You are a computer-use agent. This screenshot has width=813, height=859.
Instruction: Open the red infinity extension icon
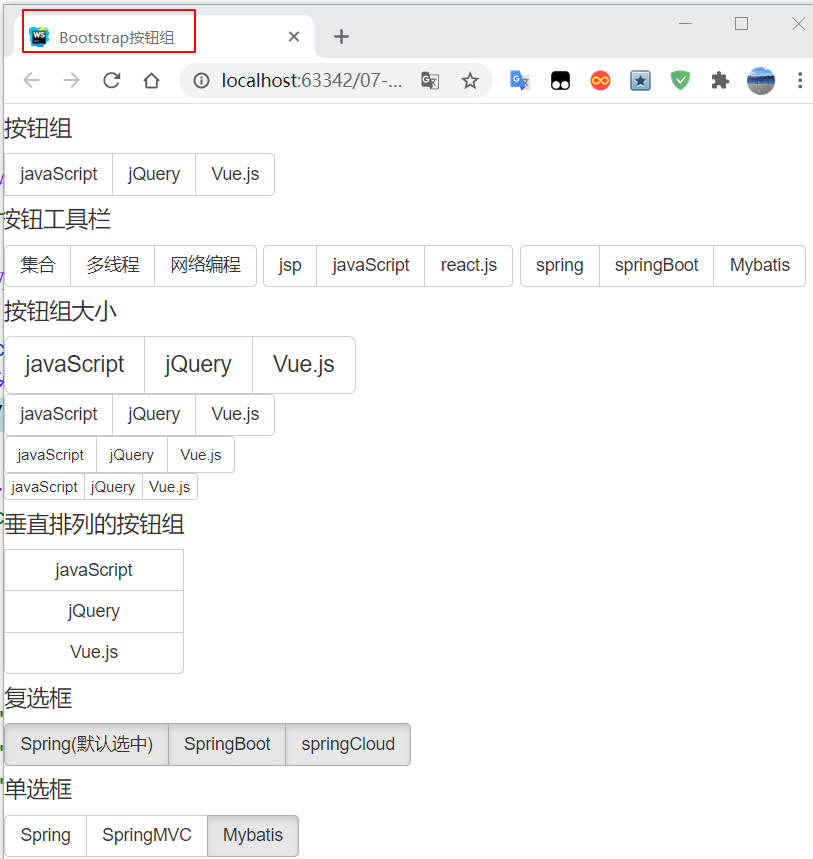(x=600, y=81)
